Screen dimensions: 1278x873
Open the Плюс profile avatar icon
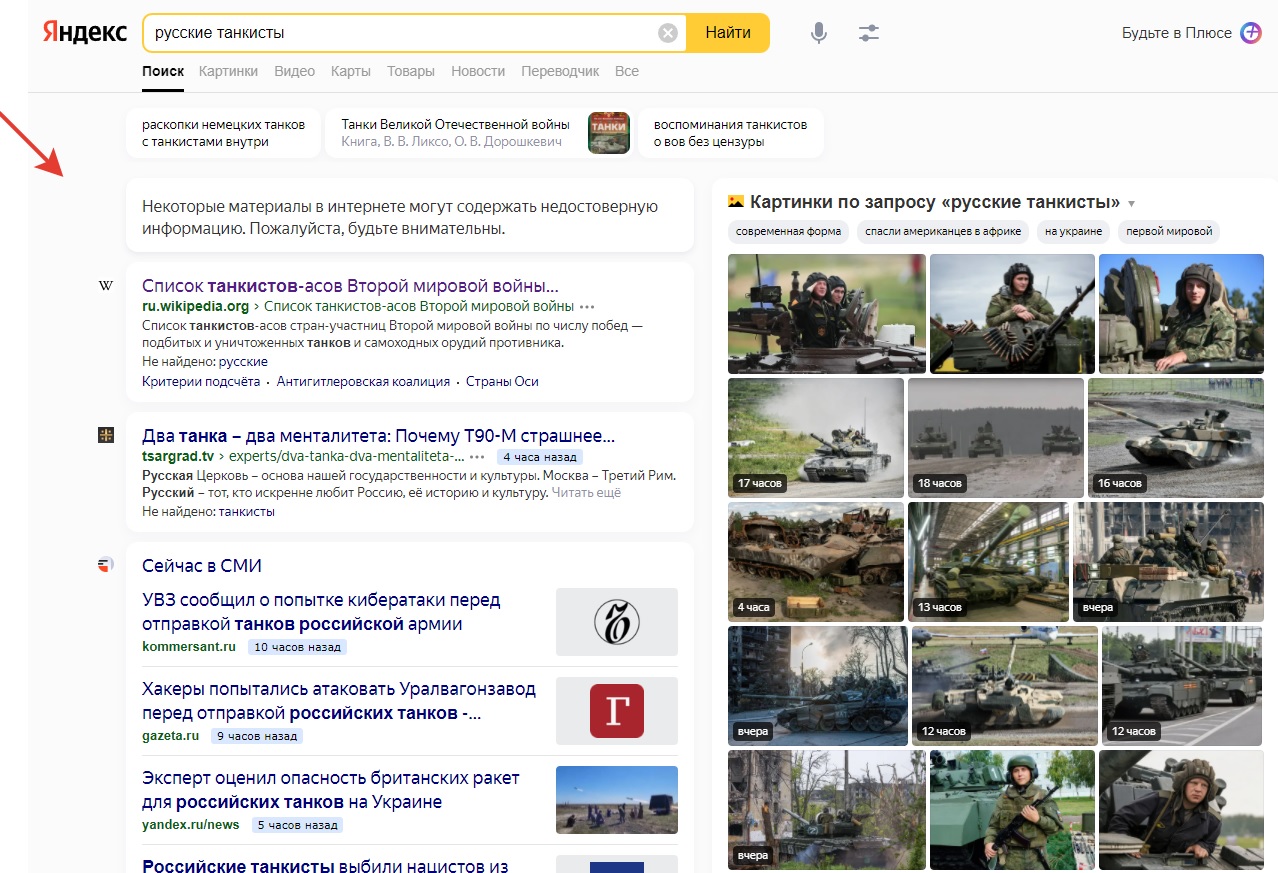[1251, 33]
